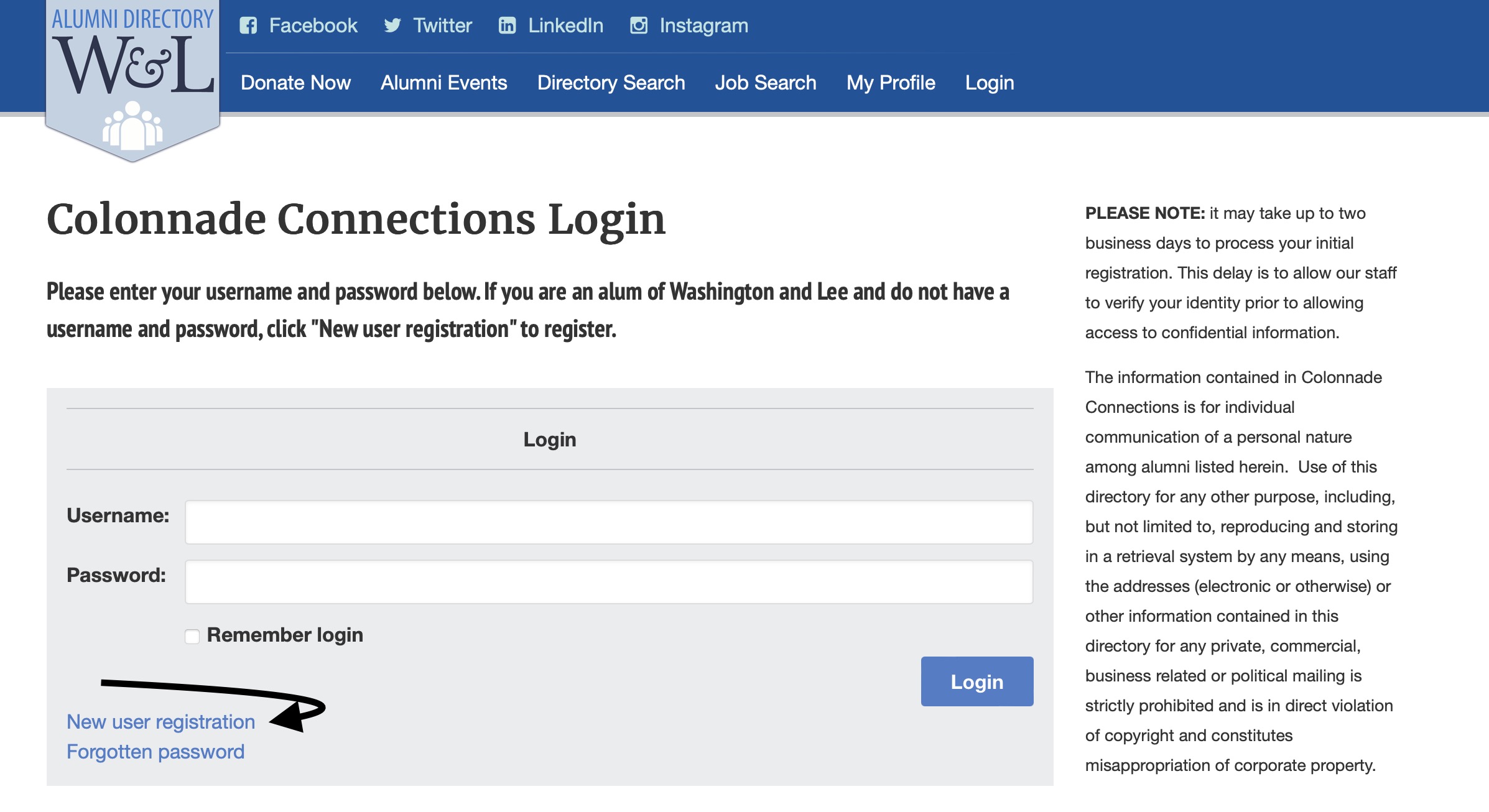Open the New user registration link

point(161,722)
